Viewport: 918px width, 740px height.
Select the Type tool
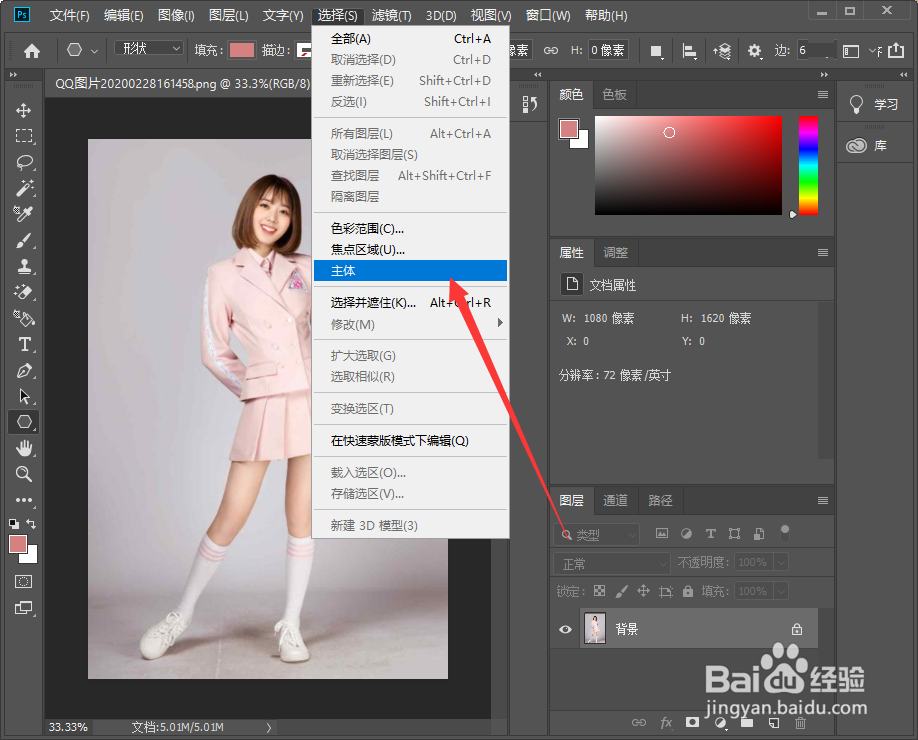pos(24,344)
